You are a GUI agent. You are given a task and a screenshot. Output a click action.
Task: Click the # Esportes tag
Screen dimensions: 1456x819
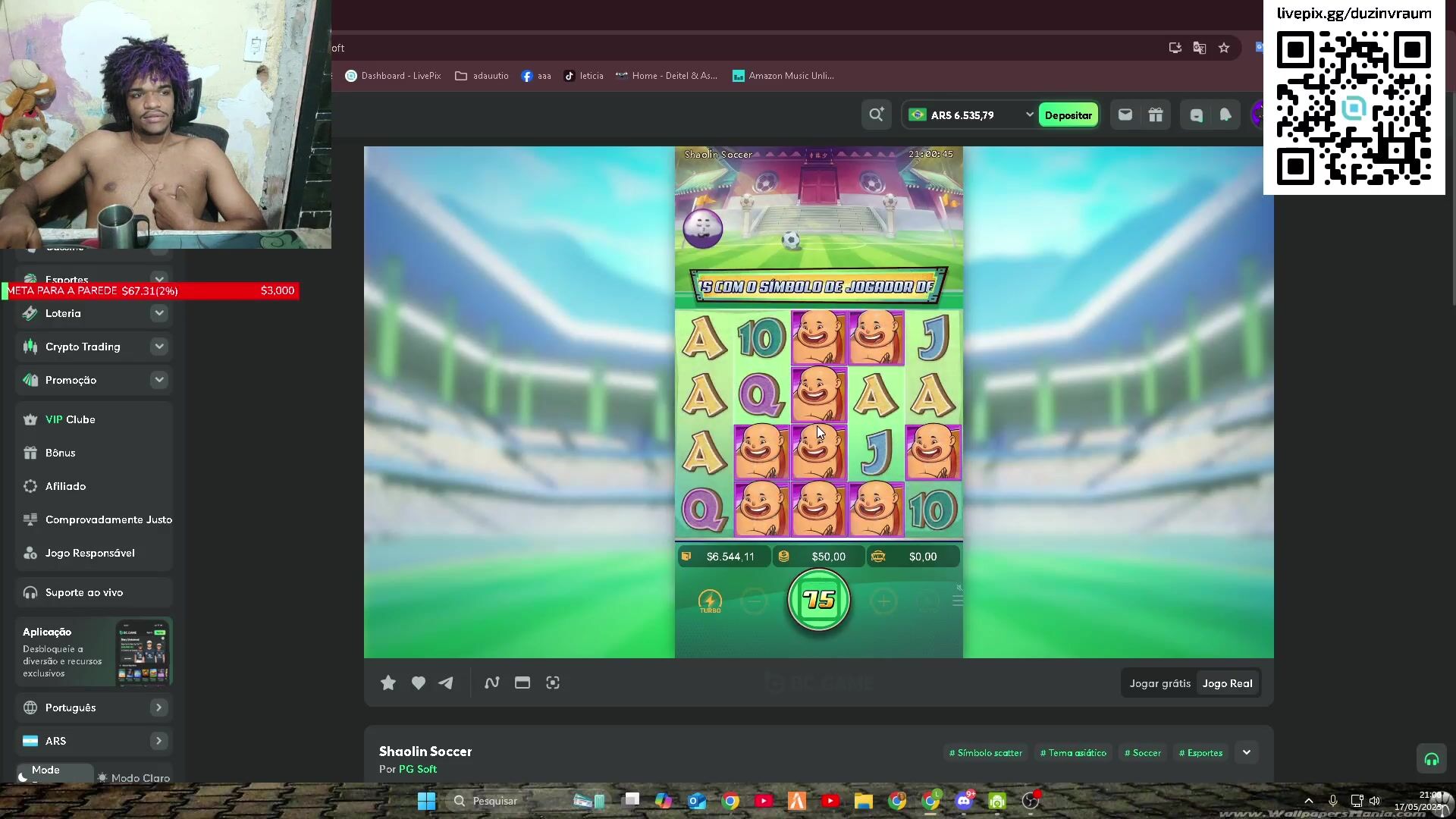(x=1201, y=753)
